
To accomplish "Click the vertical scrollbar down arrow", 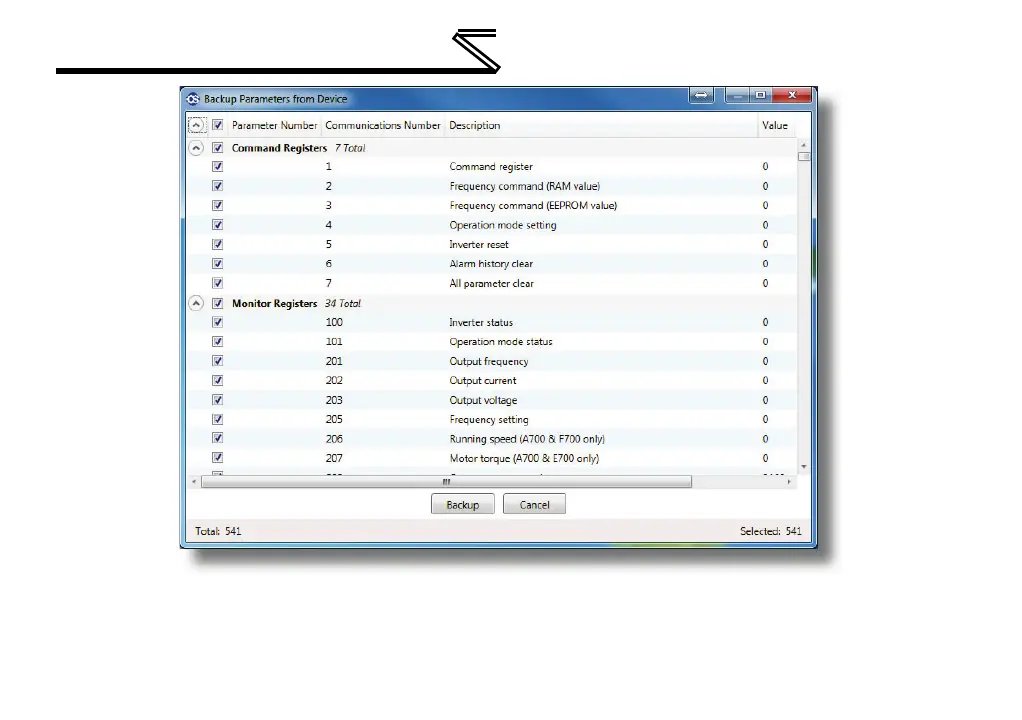I will point(803,467).
